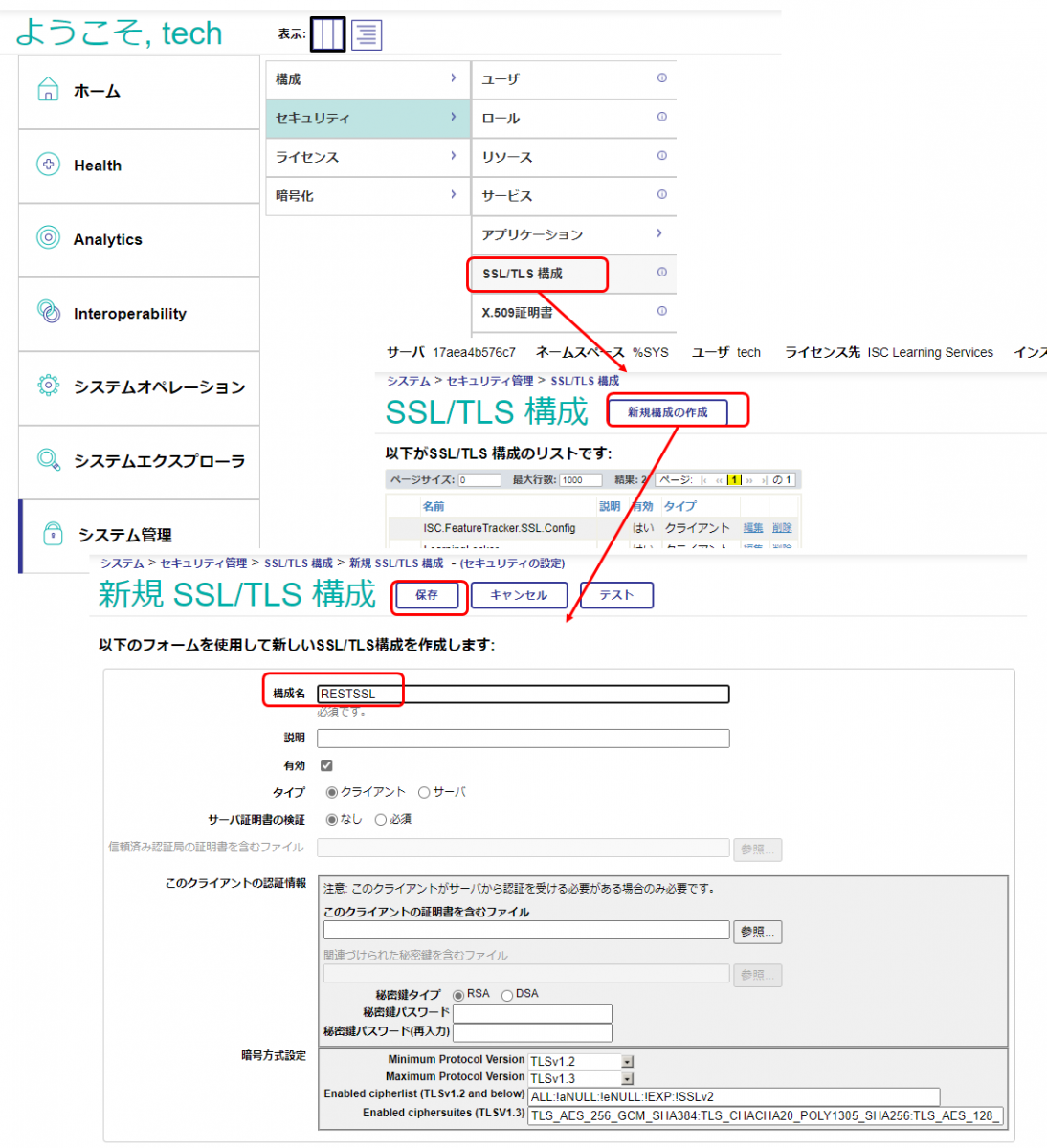Click the 構成名 text field
Screen dimensions: 1047x1148
pos(523,694)
